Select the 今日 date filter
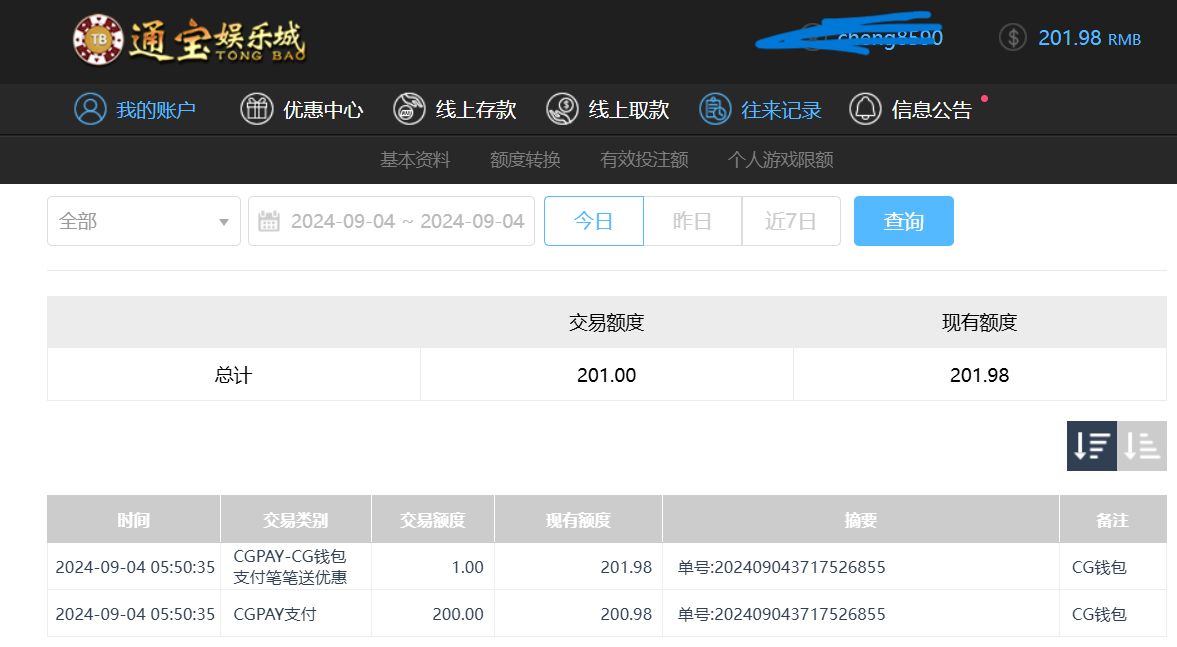 [x=594, y=221]
